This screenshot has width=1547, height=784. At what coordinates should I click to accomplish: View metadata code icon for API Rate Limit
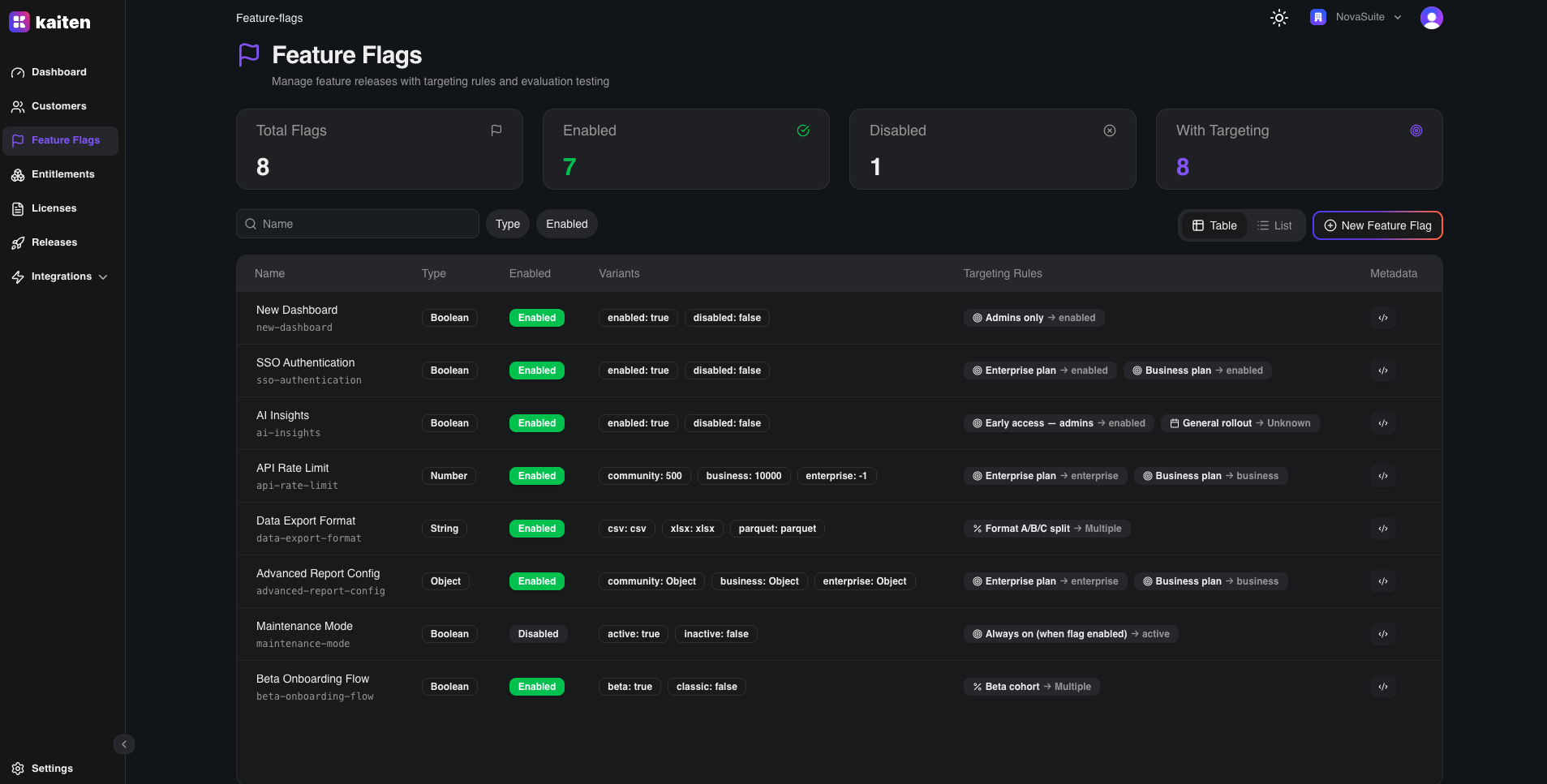coord(1382,476)
